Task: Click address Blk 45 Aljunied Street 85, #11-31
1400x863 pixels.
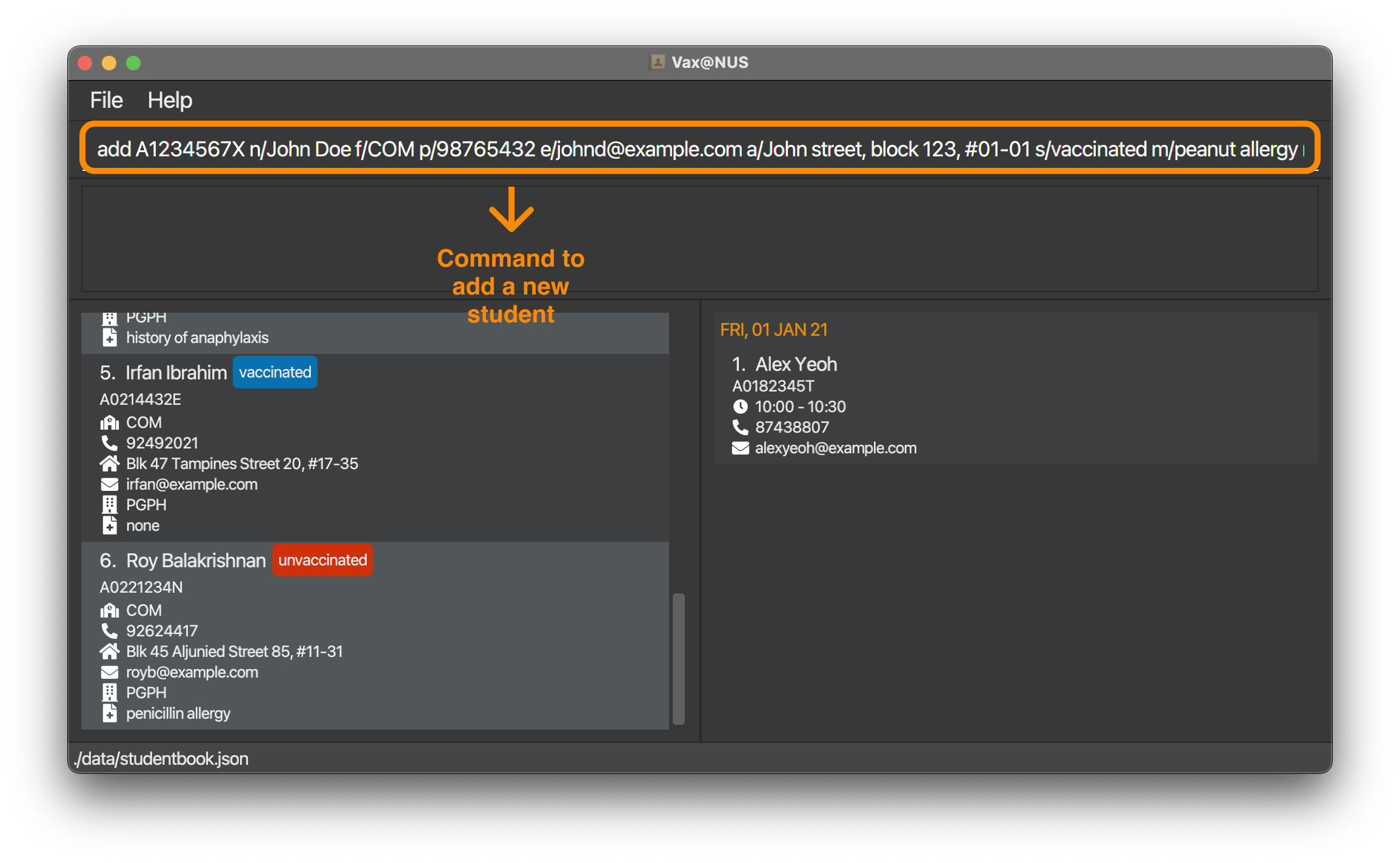Action: coord(235,651)
